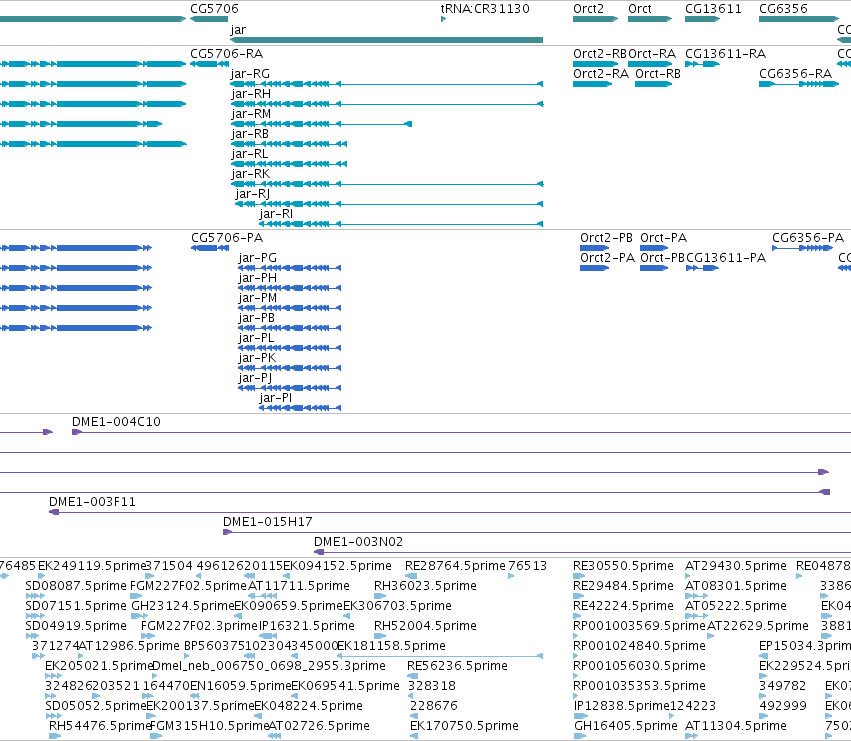Select the EK170750.5prime EST label
The height and width of the screenshot is (741, 851).
coord(464,726)
